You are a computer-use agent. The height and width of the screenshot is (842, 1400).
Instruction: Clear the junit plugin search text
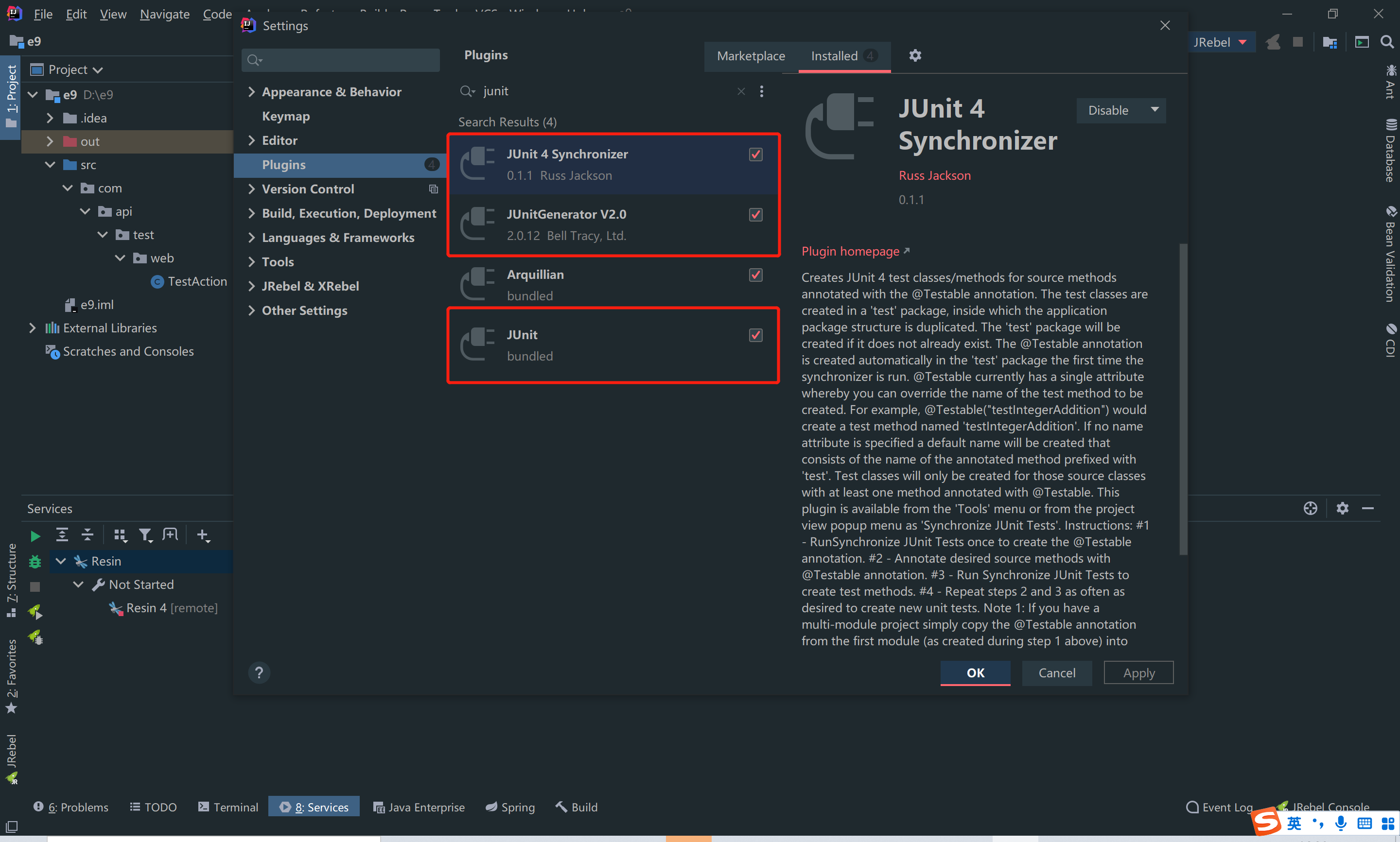740,91
